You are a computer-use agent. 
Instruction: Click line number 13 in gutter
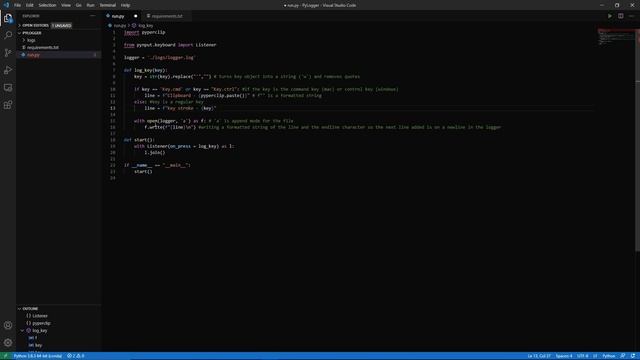click(x=113, y=108)
